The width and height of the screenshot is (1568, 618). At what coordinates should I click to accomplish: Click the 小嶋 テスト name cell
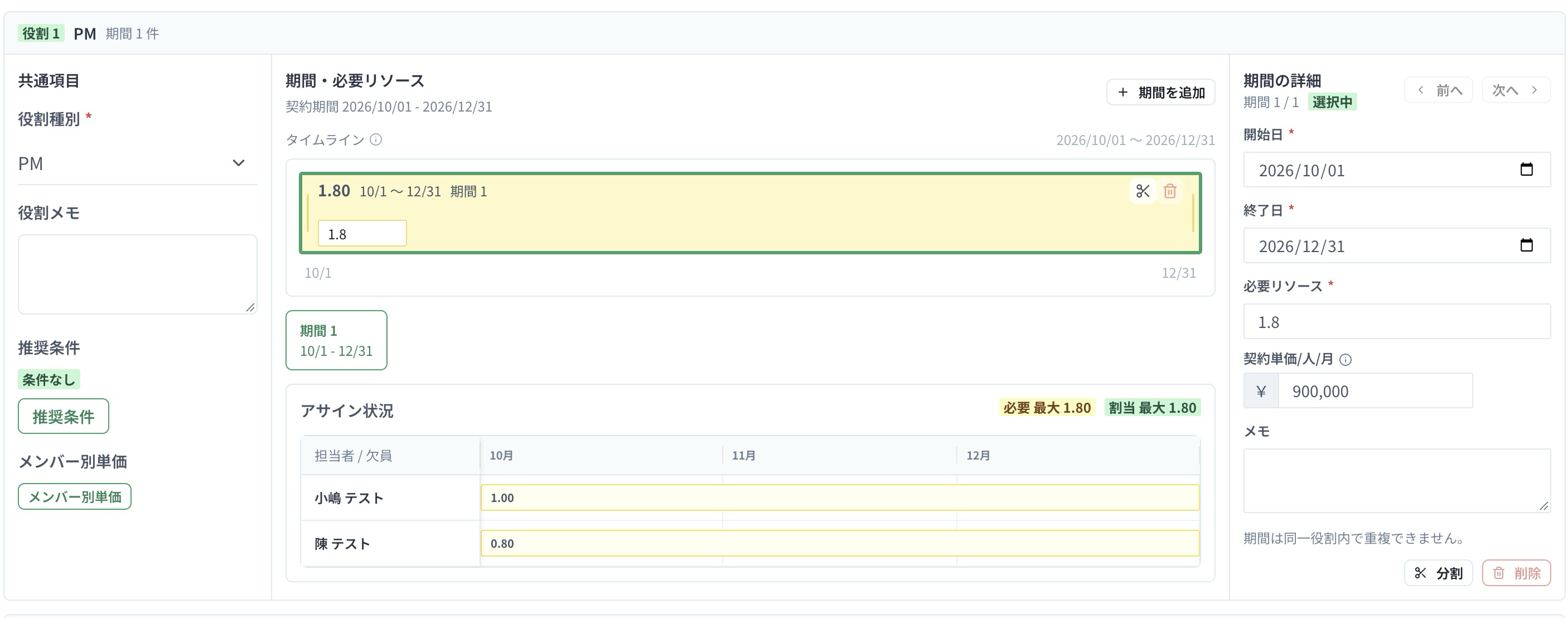[x=390, y=498]
